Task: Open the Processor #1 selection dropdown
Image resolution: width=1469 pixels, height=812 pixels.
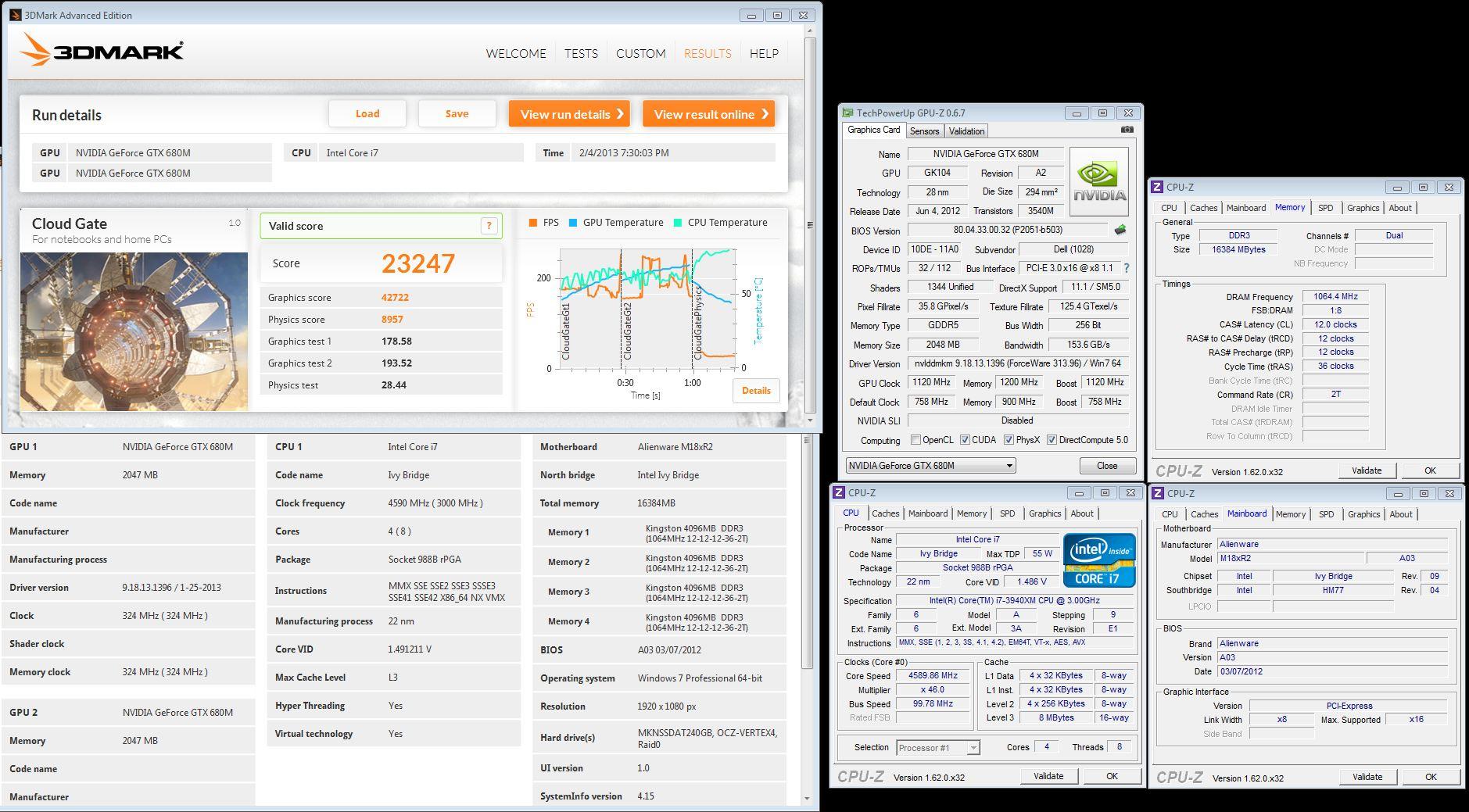Action: click(937, 748)
